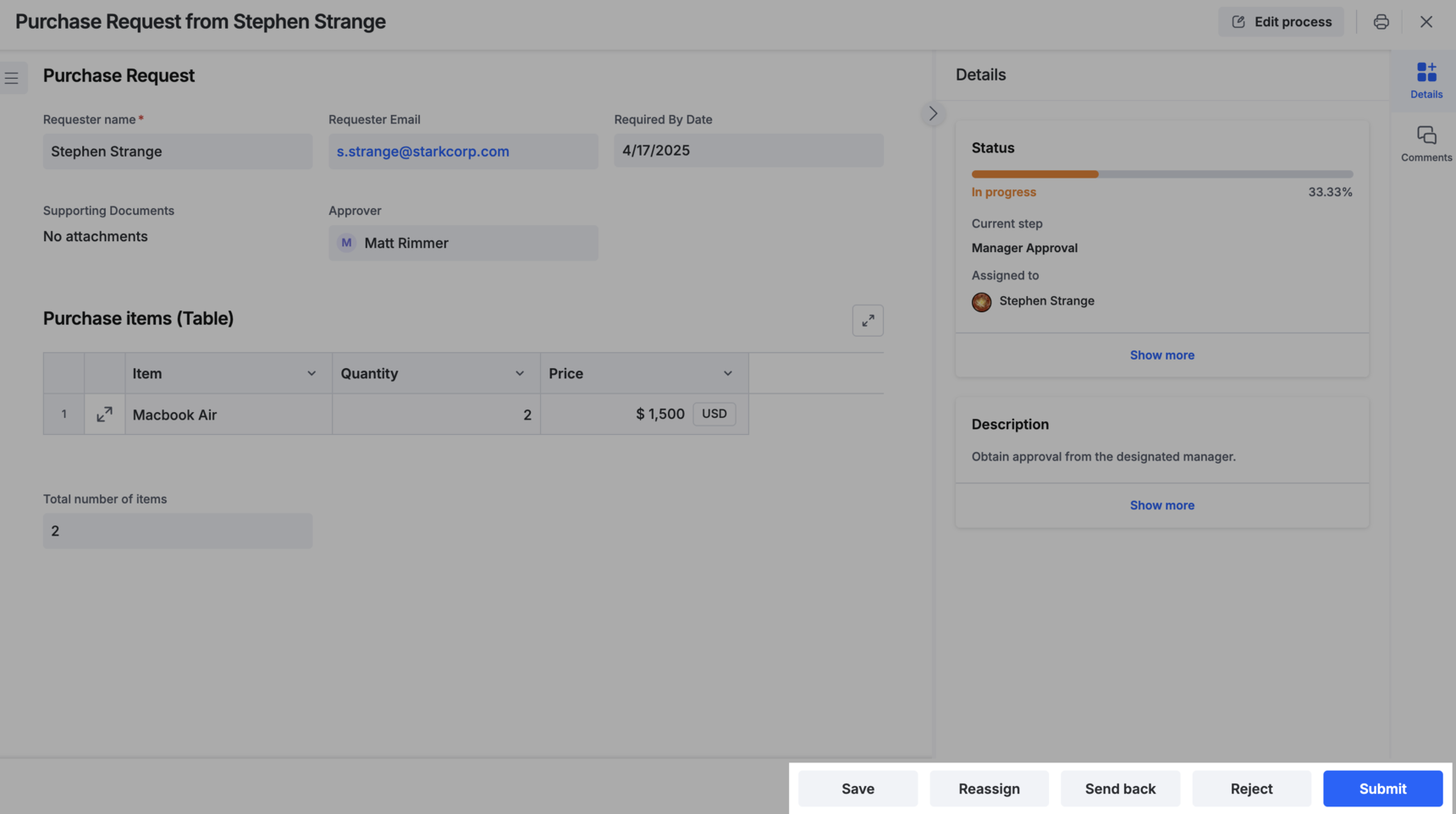Viewport: 1456px width, 814px height.
Task: Reassign the approval task
Action: tap(989, 789)
